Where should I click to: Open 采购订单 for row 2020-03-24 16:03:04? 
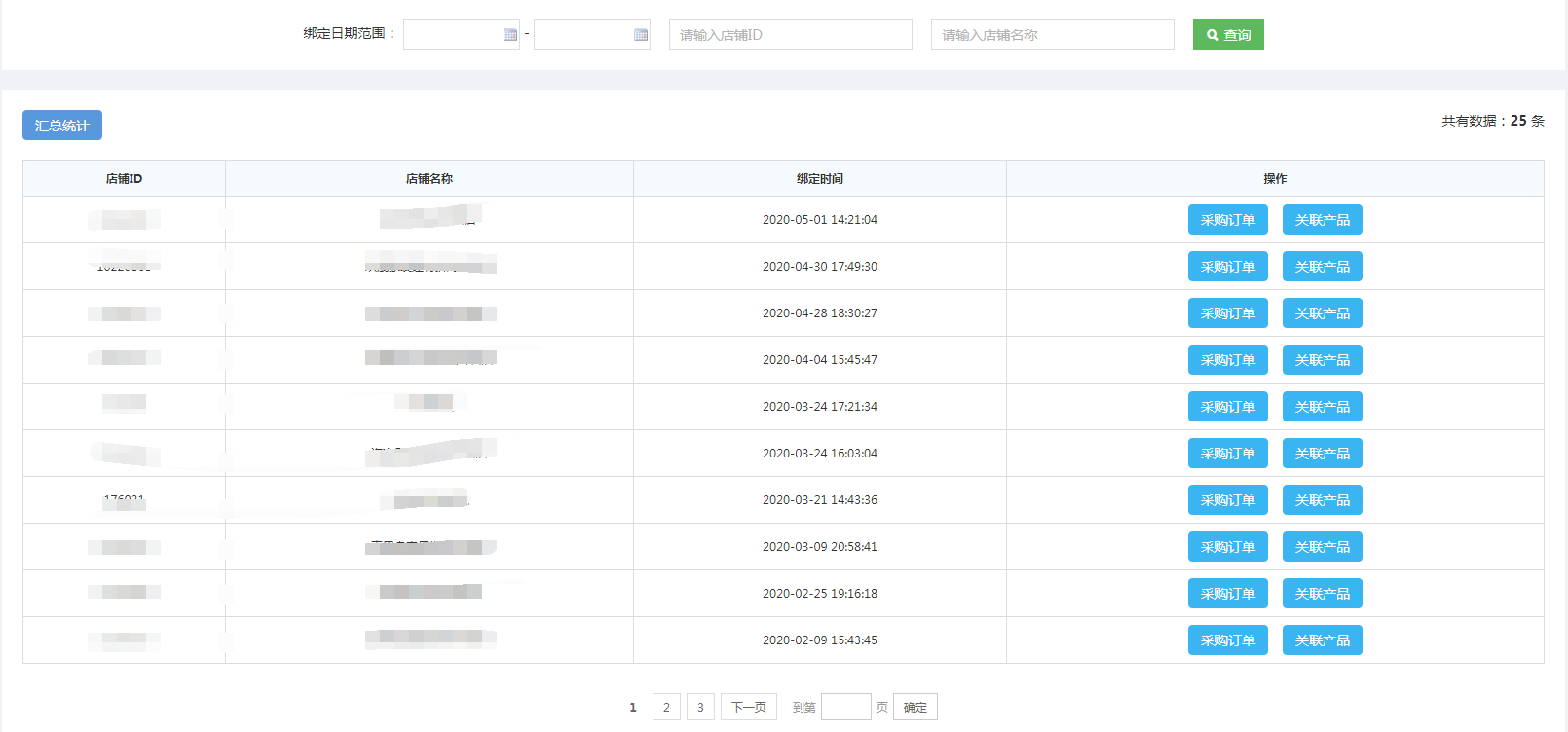point(1228,454)
